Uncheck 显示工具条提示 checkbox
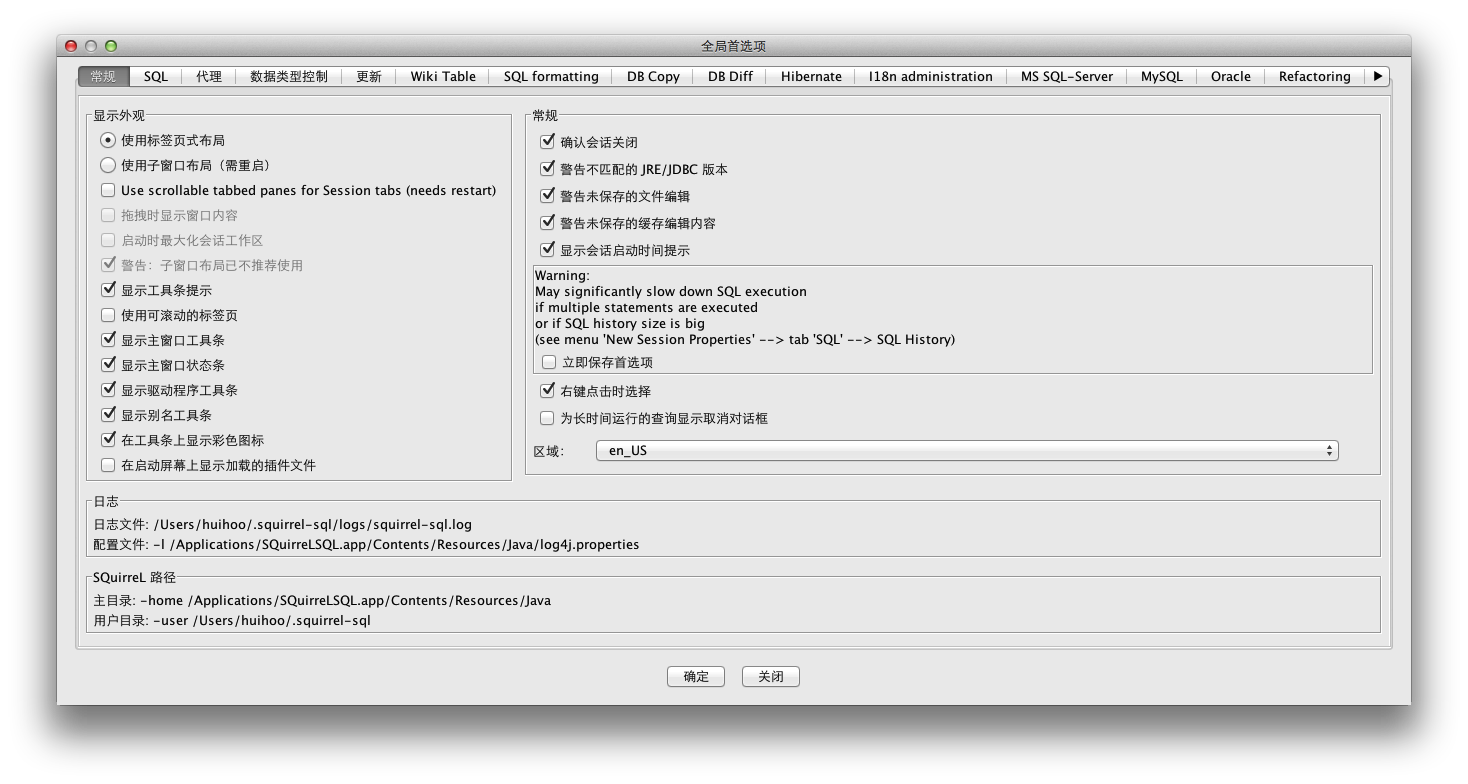Viewport: 1468px width, 784px height. (108, 291)
